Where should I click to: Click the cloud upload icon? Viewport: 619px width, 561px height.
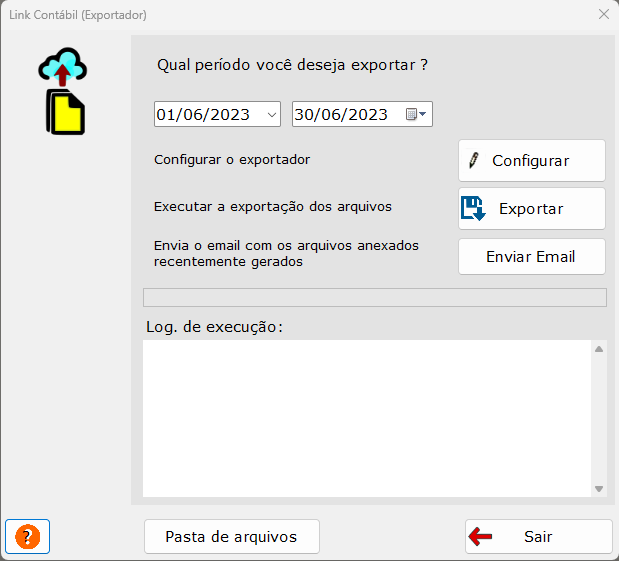pyautogui.click(x=63, y=68)
